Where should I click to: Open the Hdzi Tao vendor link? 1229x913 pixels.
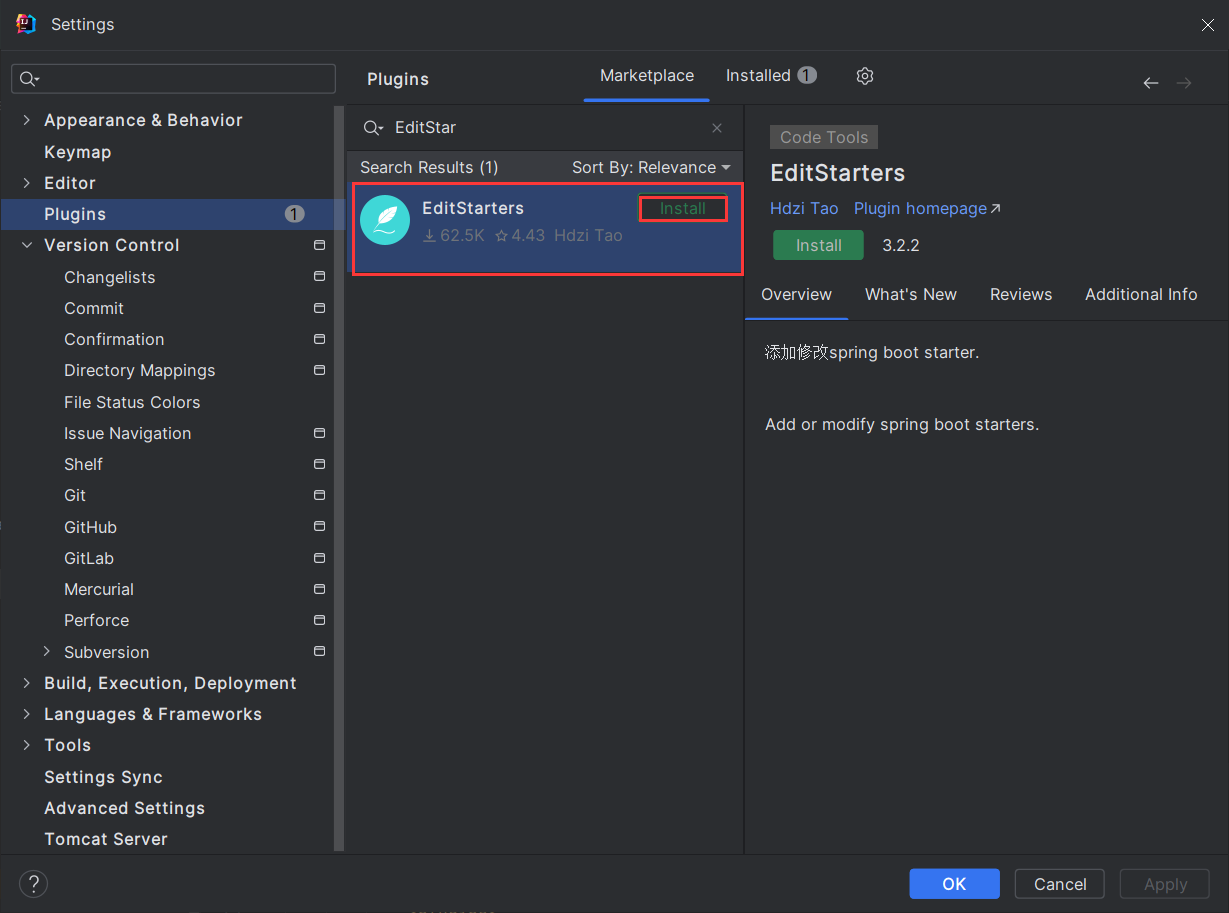pos(804,208)
